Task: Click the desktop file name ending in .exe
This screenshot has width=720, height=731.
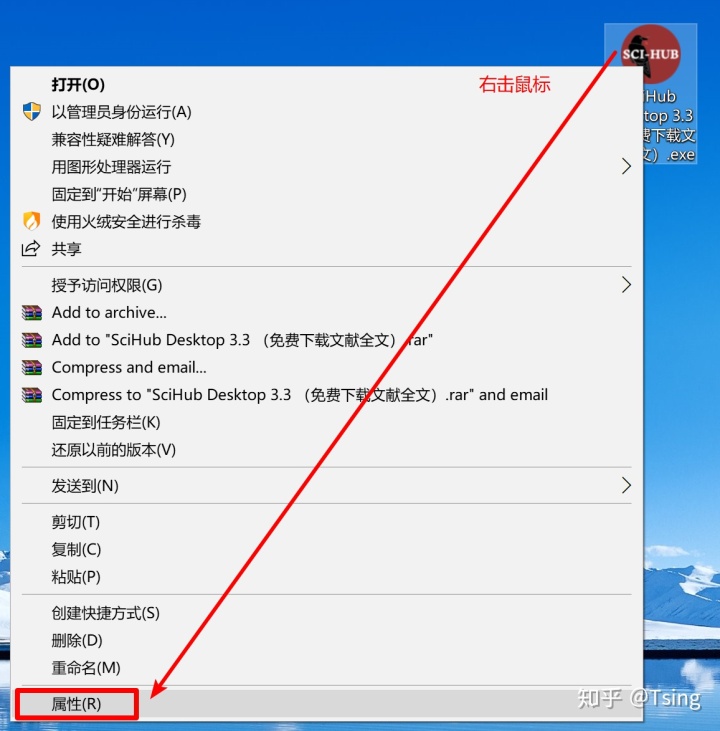Action: point(669,125)
